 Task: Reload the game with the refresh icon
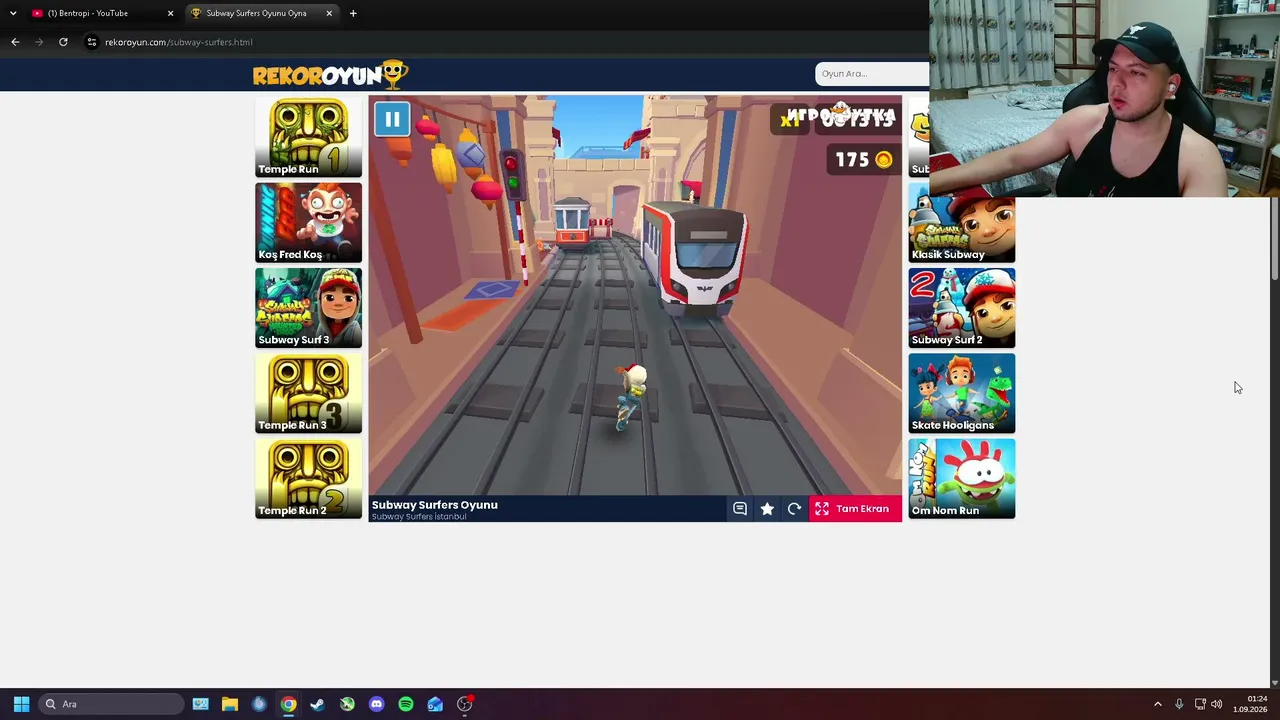(794, 509)
